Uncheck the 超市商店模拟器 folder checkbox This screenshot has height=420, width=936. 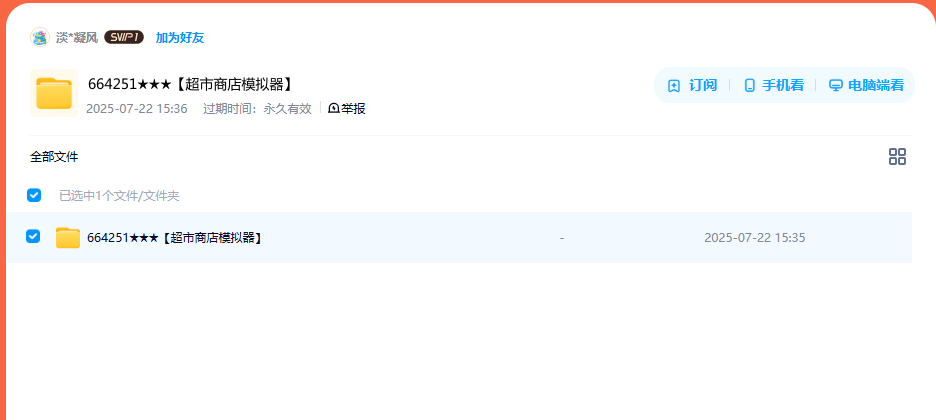pos(33,236)
